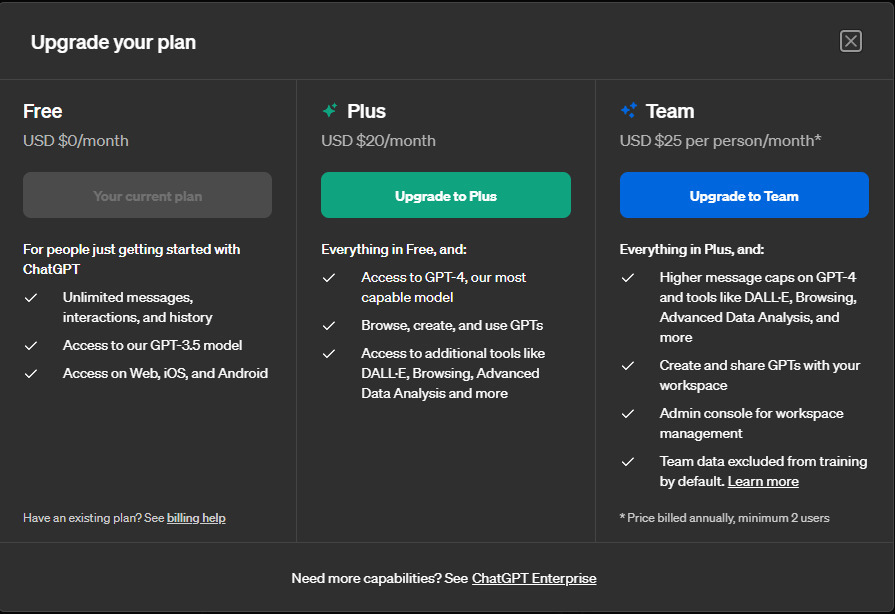Click Browse, create, and use GPTs text
The image size is (895, 614).
coord(452,325)
